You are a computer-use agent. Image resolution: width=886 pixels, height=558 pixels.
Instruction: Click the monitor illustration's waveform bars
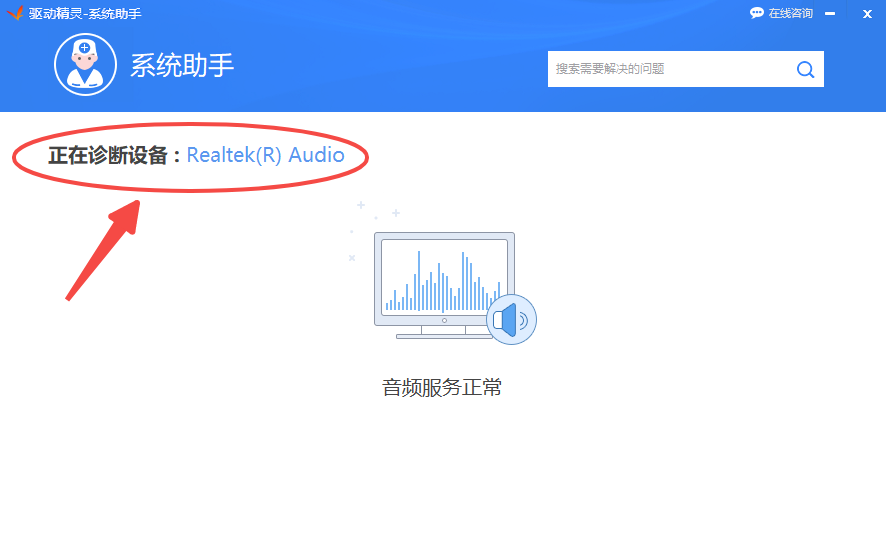[441, 281]
